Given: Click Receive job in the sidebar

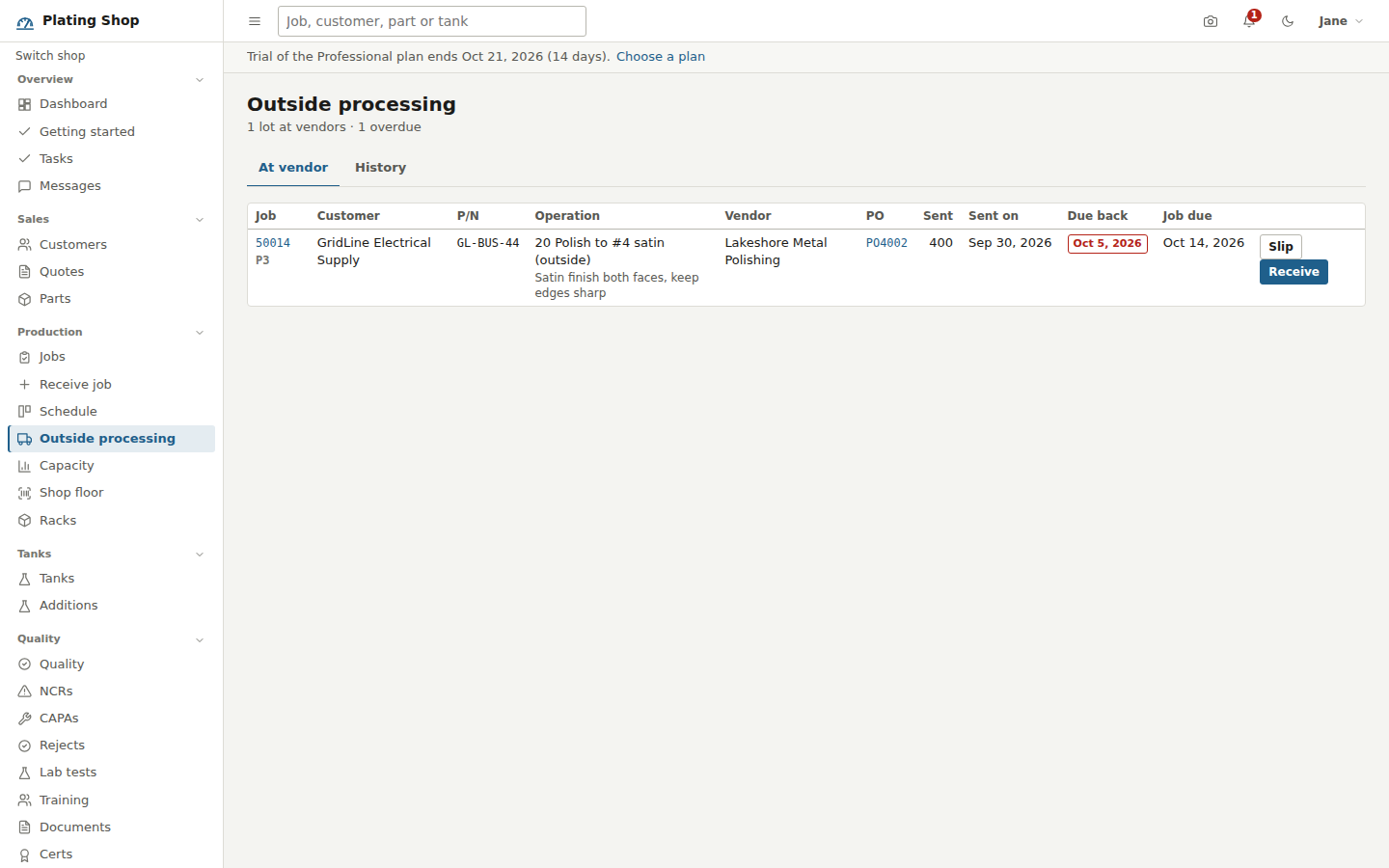Looking at the screenshot, I should click(x=111, y=385).
